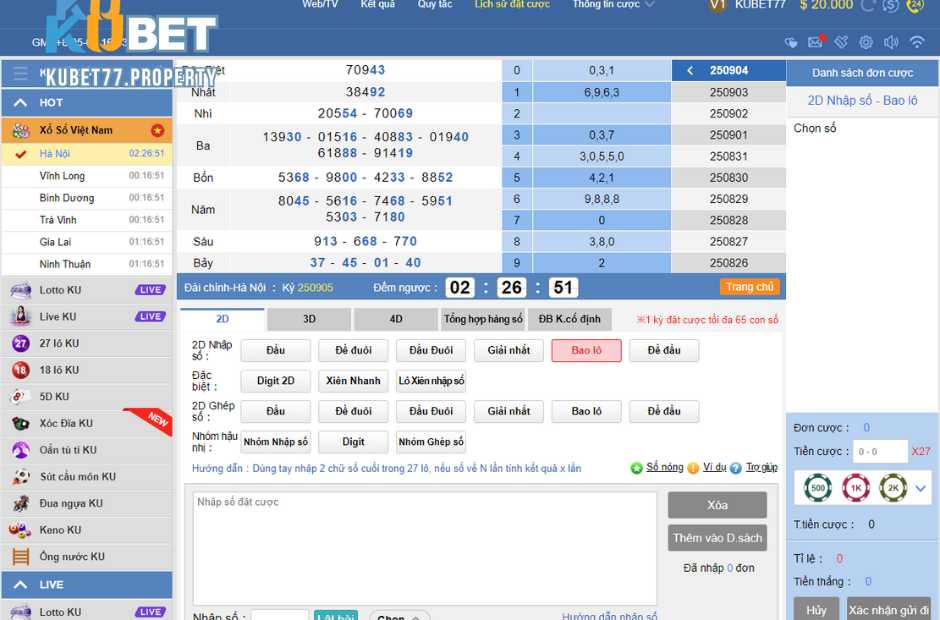Click the handshake icon in header
The image size is (940, 620).
click(x=841, y=42)
